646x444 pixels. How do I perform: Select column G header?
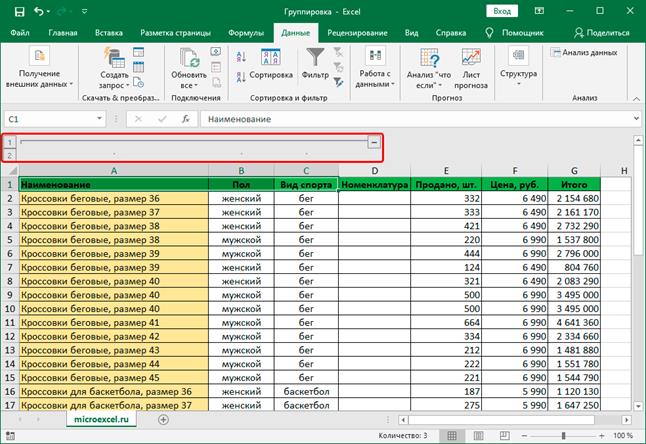pyautogui.click(x=574, y=171)
